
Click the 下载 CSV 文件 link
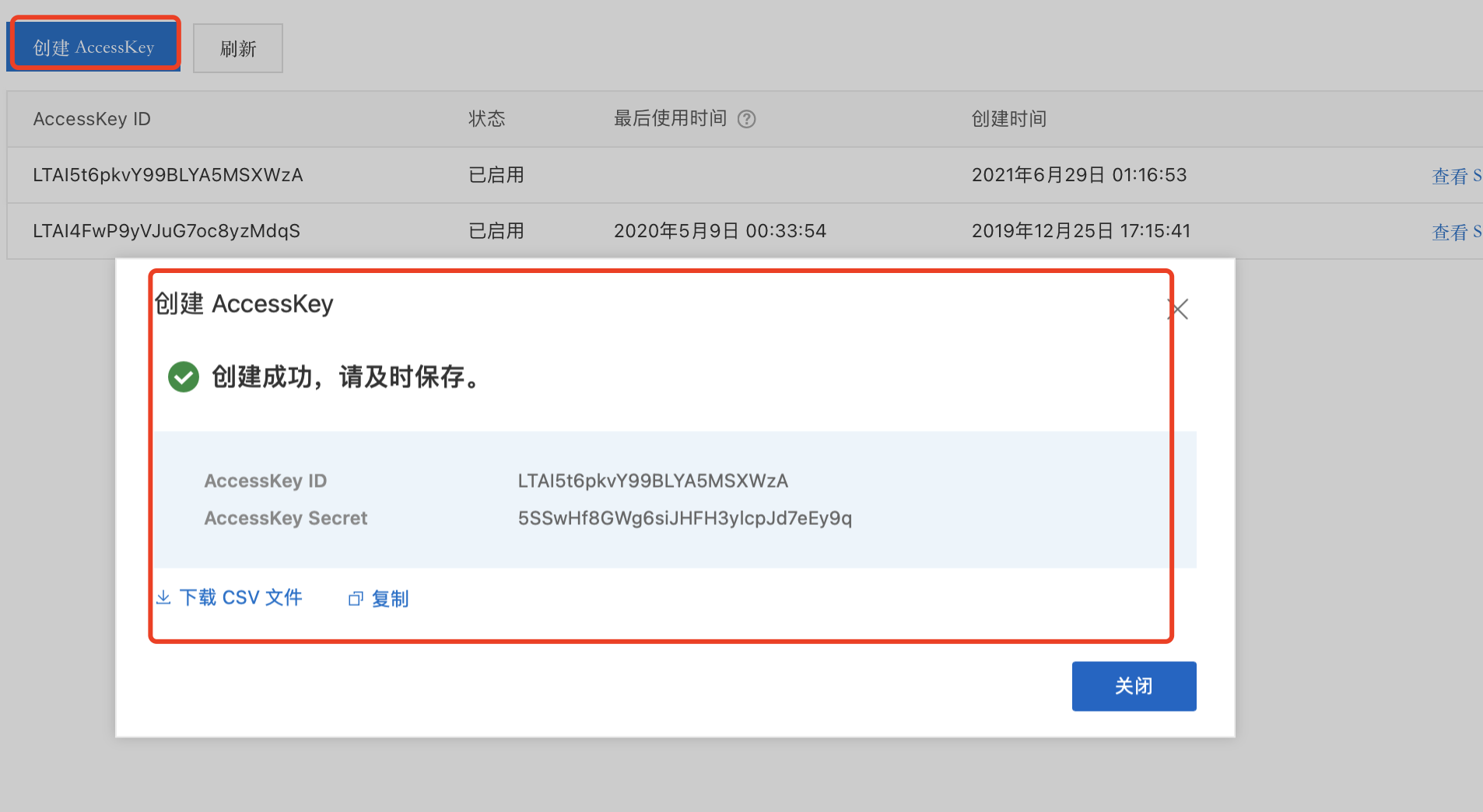[241, 597]
